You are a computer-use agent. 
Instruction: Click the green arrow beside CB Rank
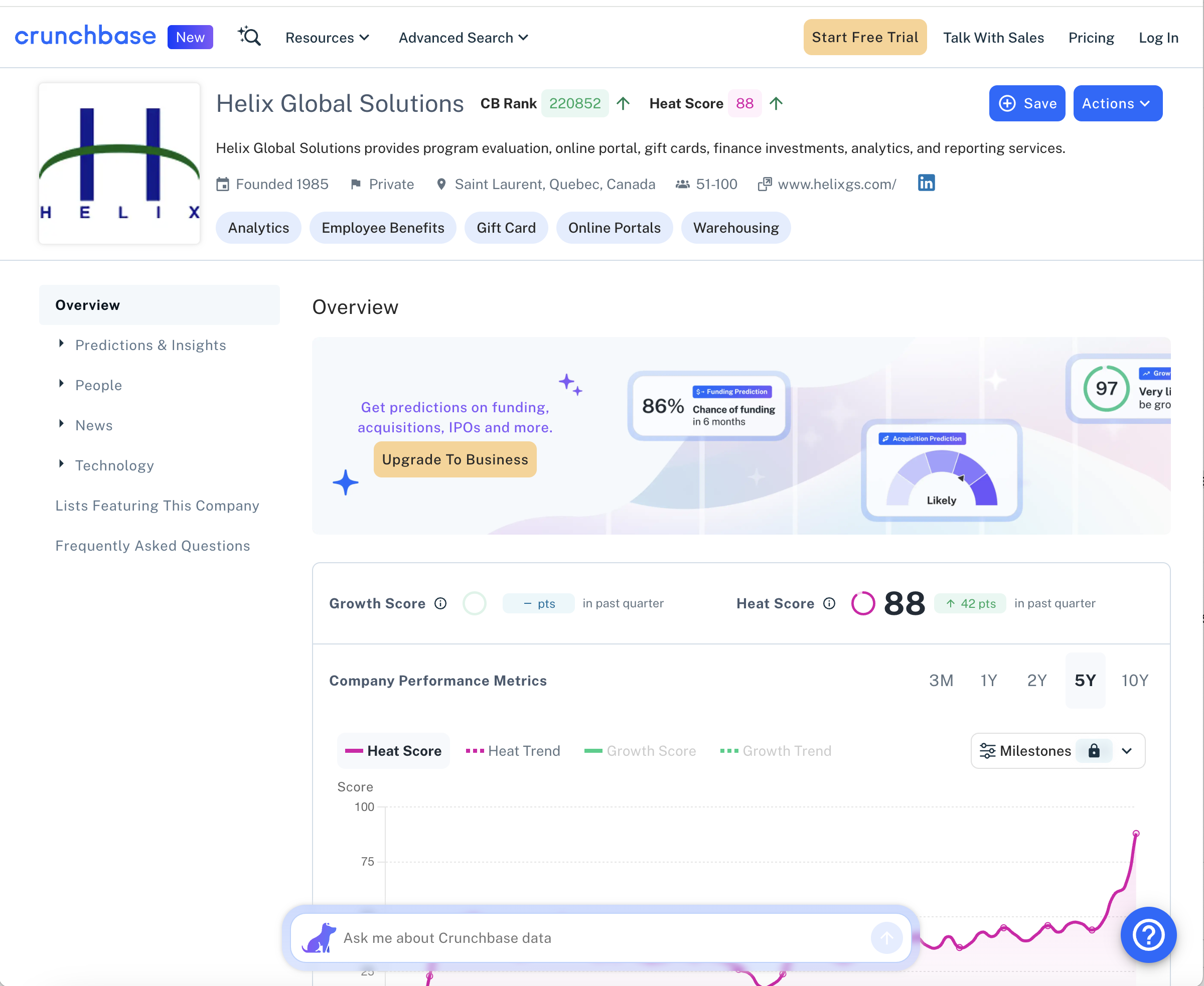click(623, 103)
